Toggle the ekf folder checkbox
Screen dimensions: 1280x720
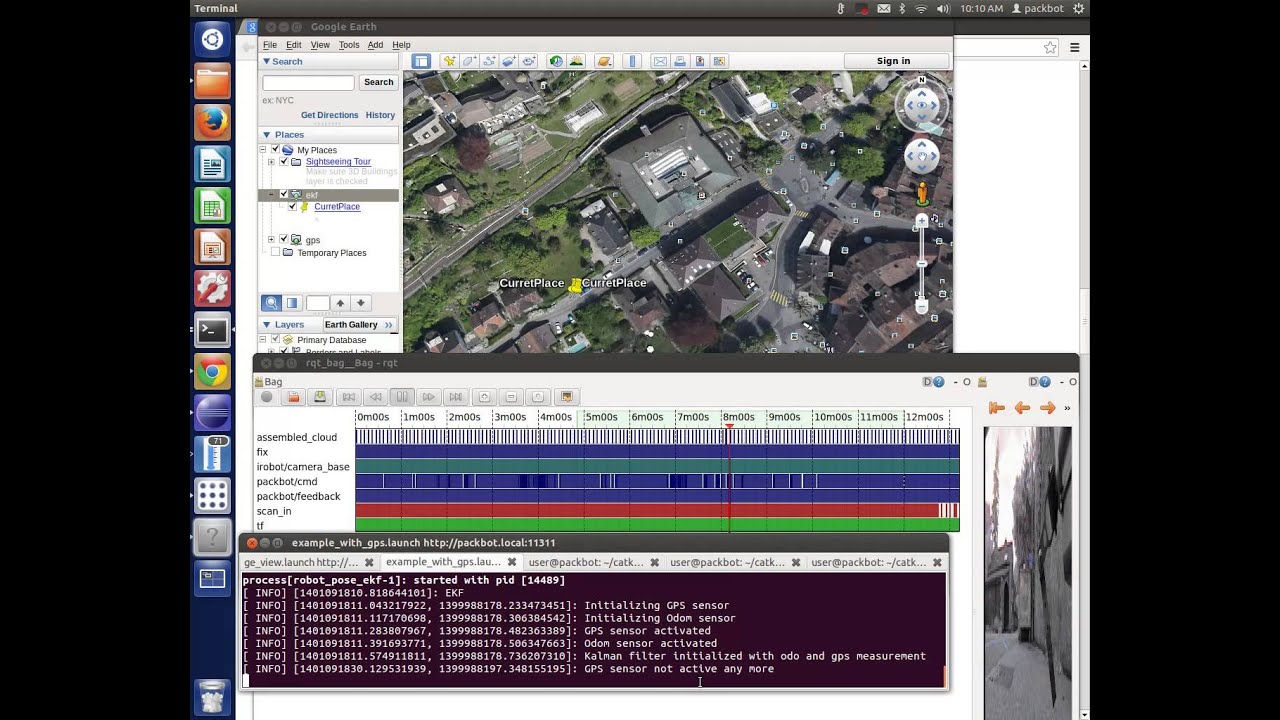click(283, 195)
